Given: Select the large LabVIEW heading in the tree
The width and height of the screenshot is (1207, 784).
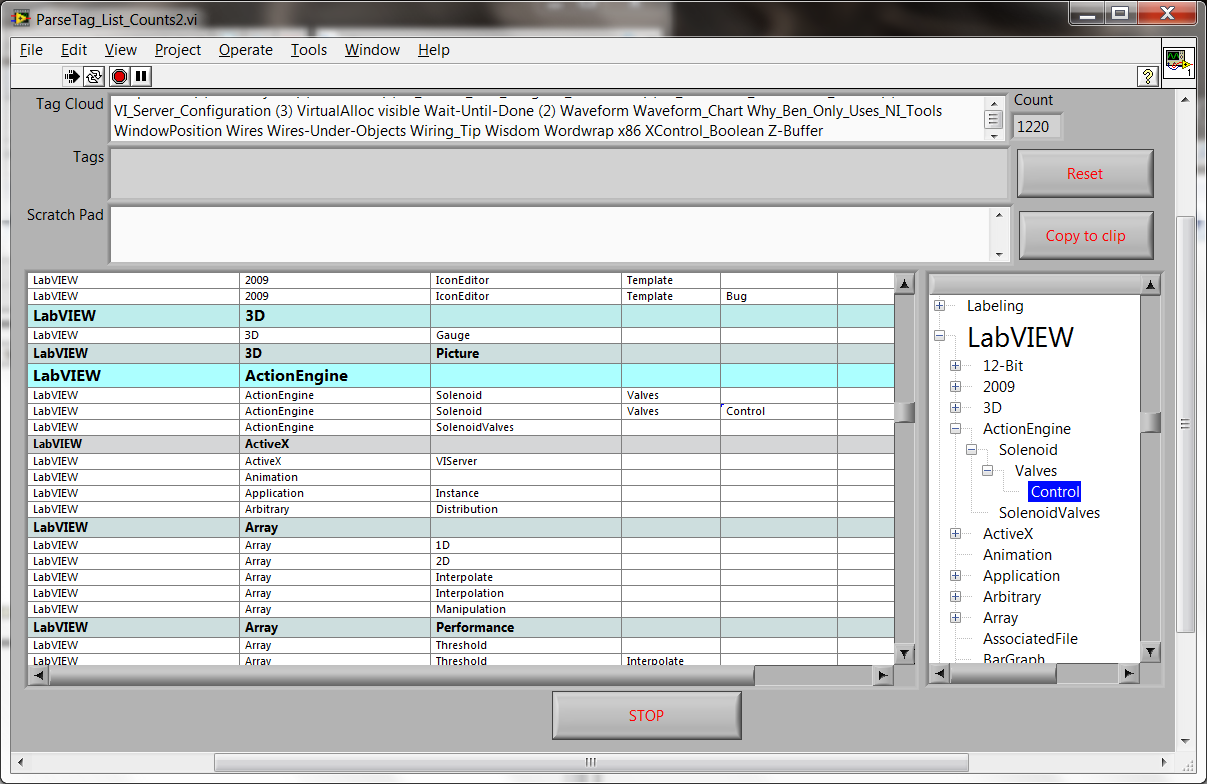Looking at the screenshot, I should click(1020, 337).
